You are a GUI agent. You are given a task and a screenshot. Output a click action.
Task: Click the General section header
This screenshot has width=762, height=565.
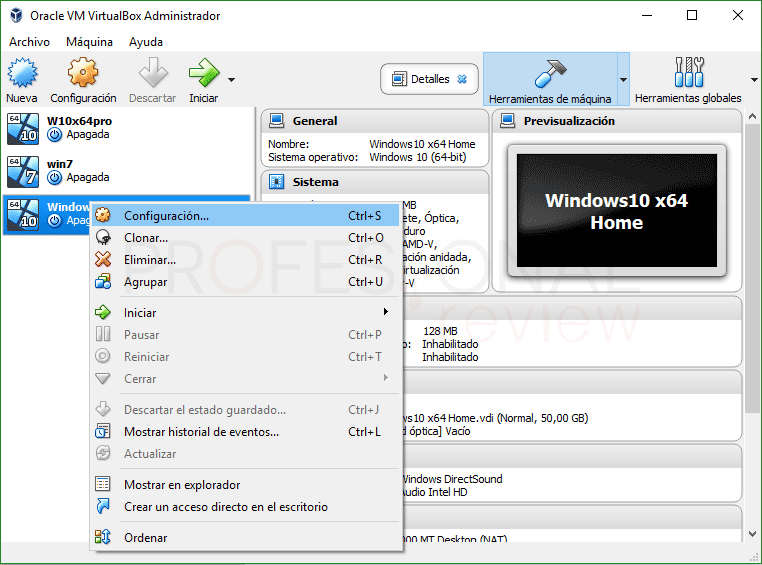pyautogui.click(x=375, y=121)
